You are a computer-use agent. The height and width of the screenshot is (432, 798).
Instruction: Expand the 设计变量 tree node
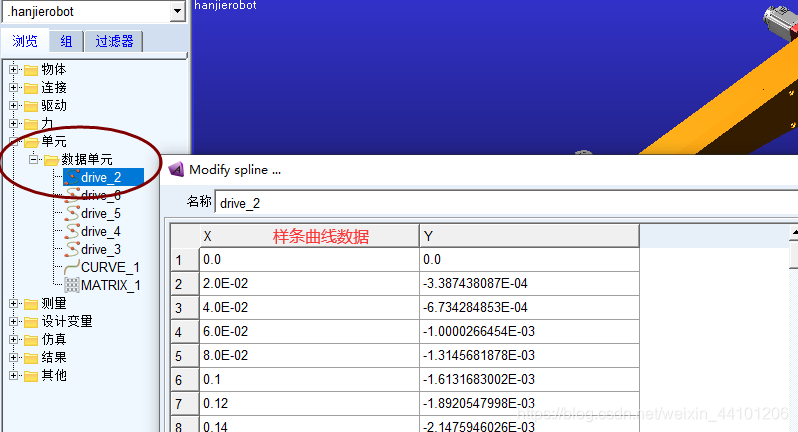(14, 321)
